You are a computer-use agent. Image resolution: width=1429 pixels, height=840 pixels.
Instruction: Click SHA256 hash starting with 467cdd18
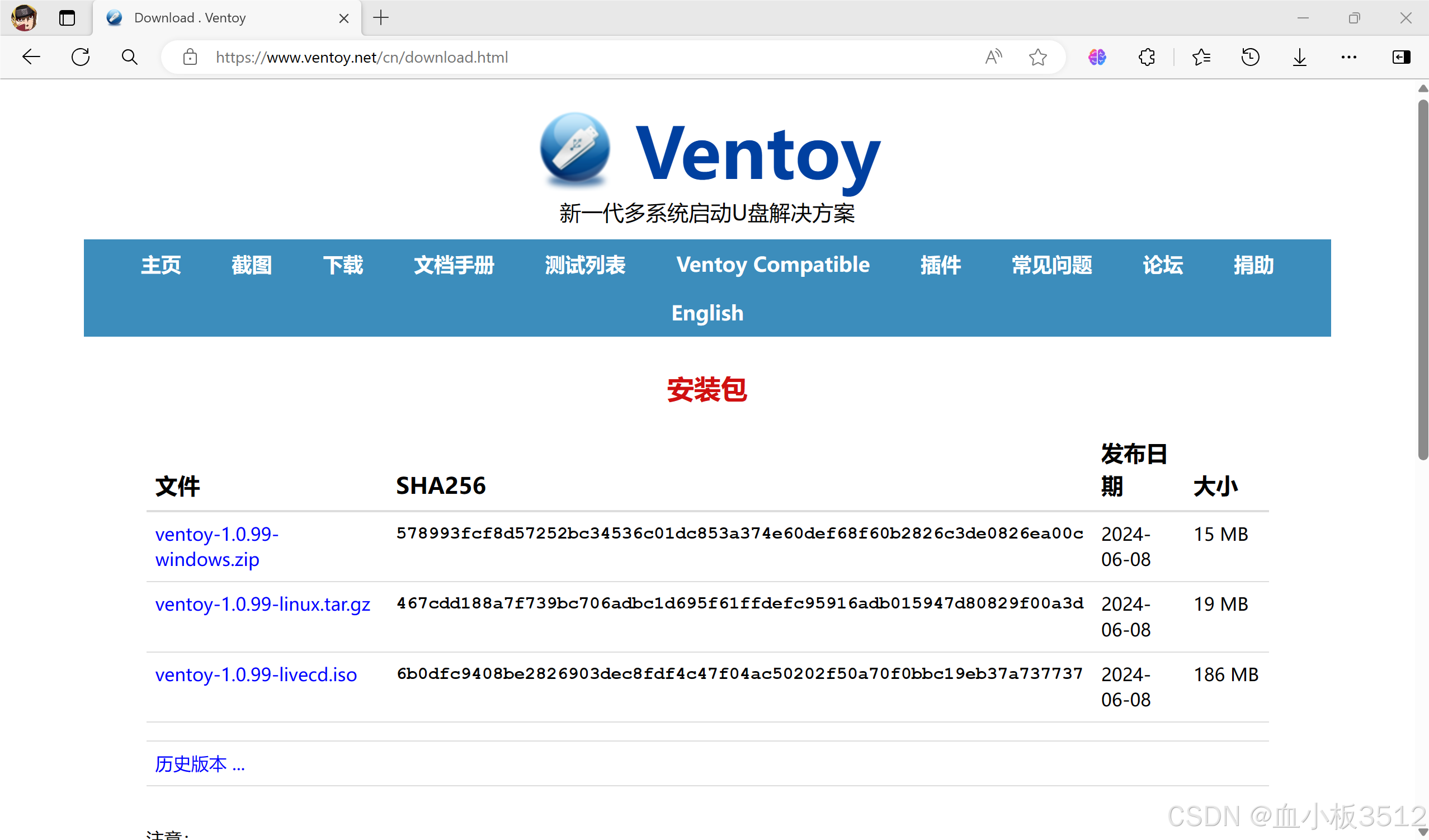(740, 603)
